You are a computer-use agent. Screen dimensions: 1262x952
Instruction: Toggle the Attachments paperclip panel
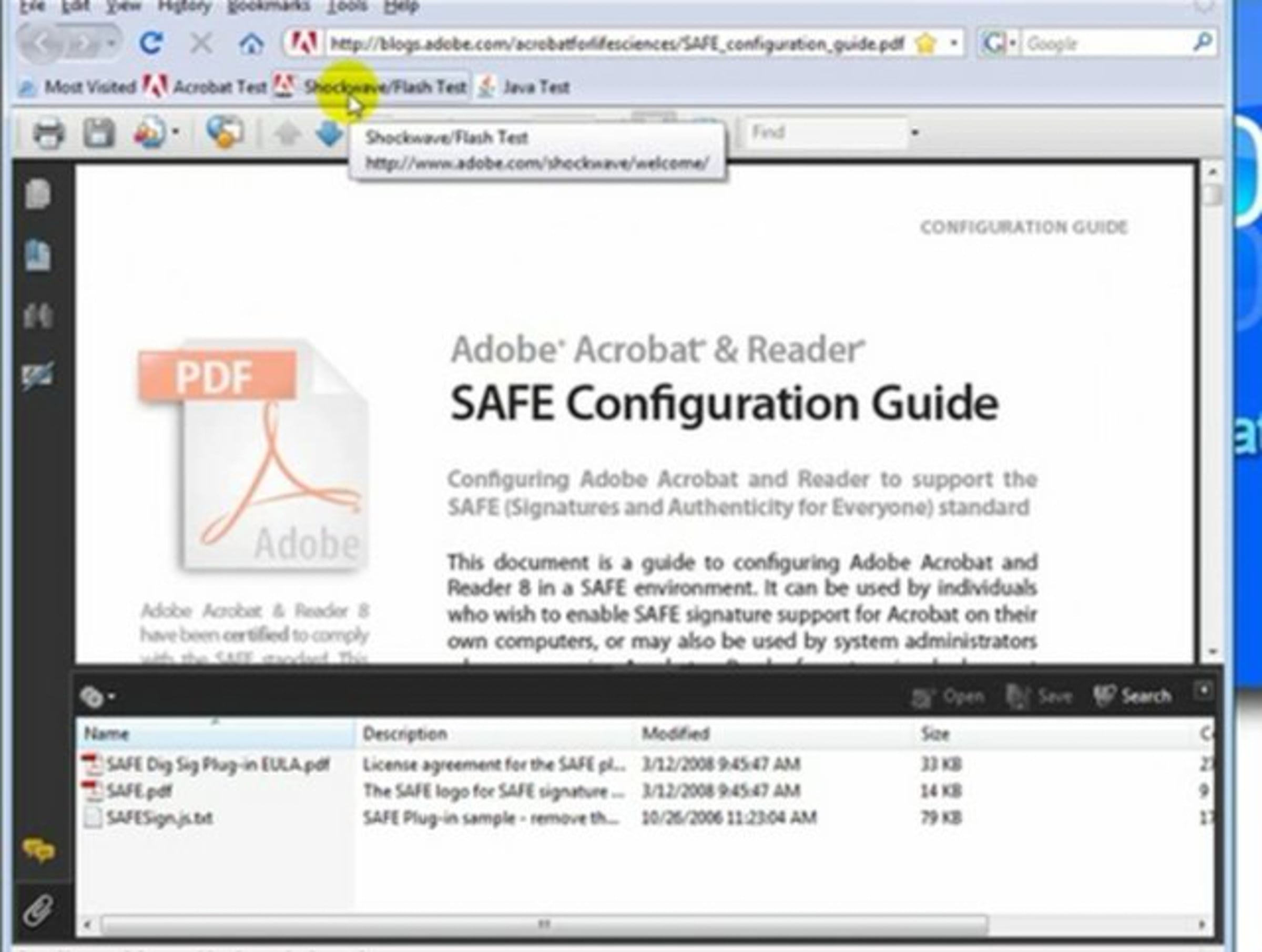click(x=38, y=909)
